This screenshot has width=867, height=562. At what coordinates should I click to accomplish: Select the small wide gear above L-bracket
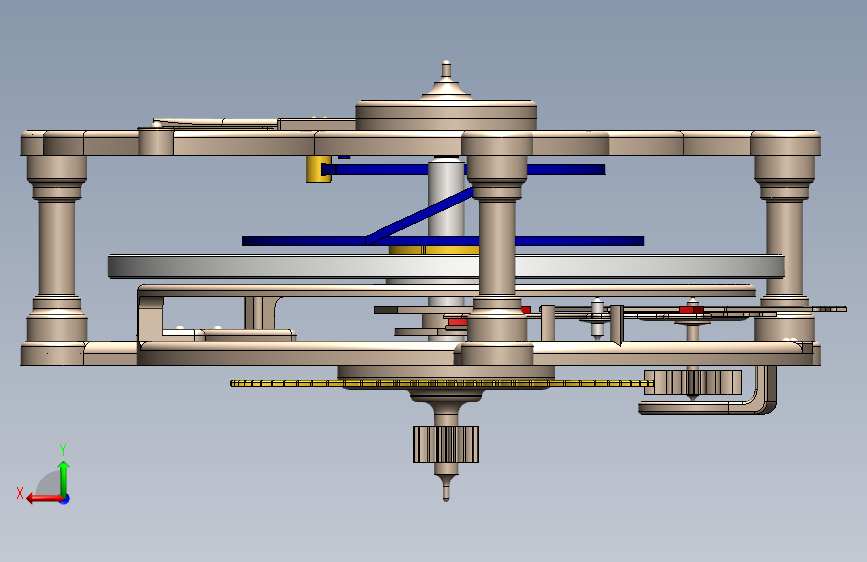click(692, 382)
